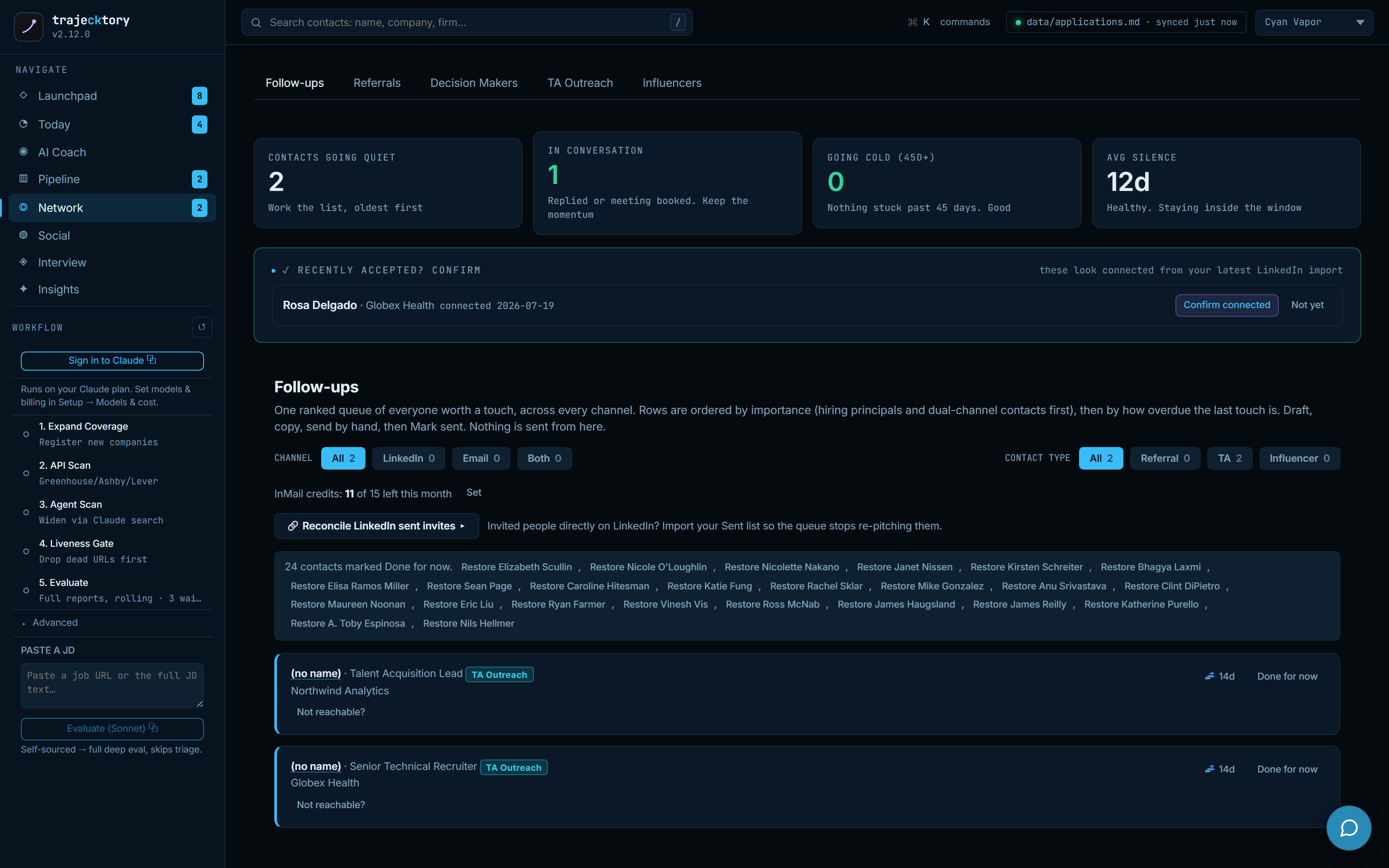Open Northwind Analytics (no name) contact
1389x868 pixels.
[316, 674]
